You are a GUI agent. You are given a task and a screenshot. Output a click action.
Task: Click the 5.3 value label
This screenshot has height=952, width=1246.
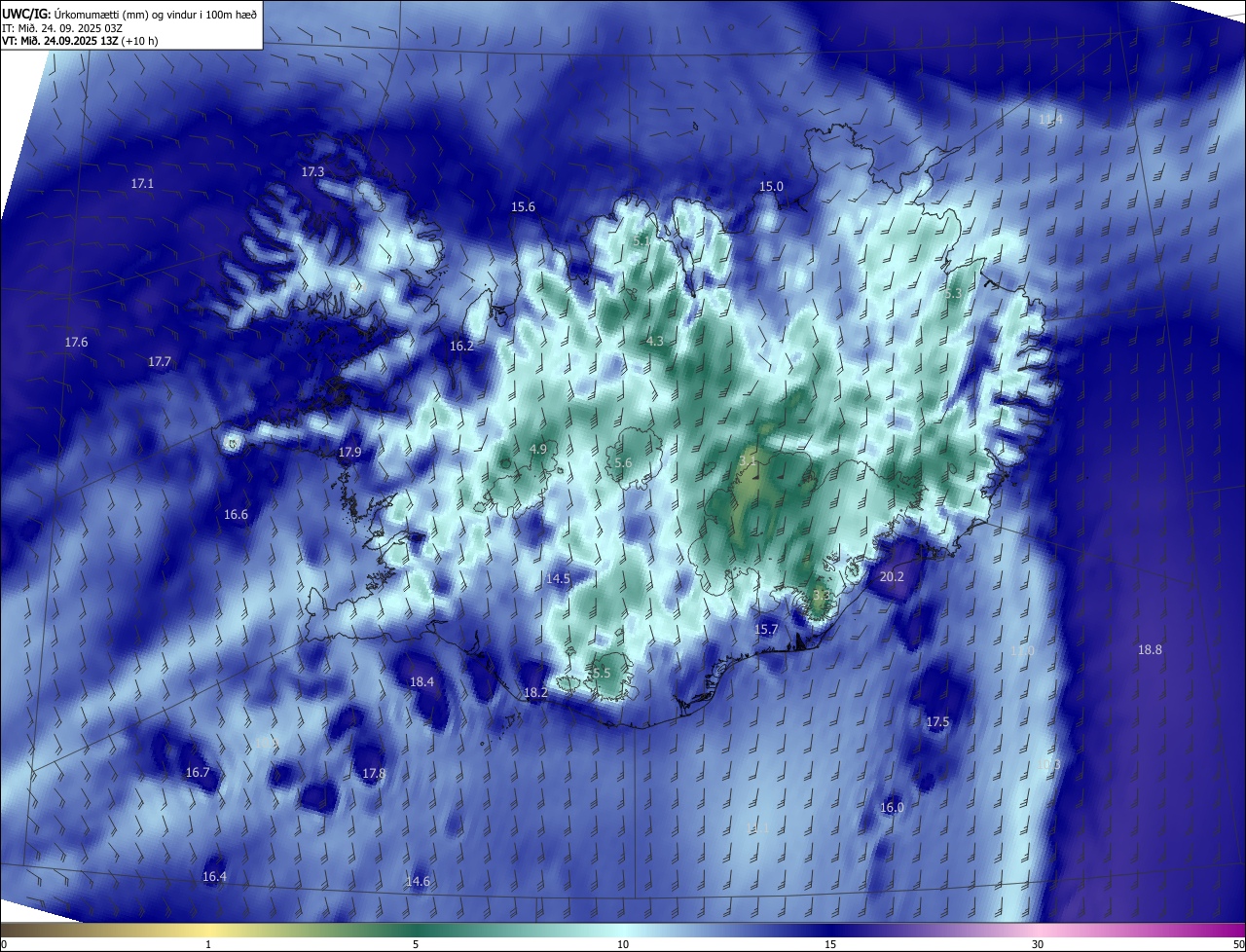point(953,293)
